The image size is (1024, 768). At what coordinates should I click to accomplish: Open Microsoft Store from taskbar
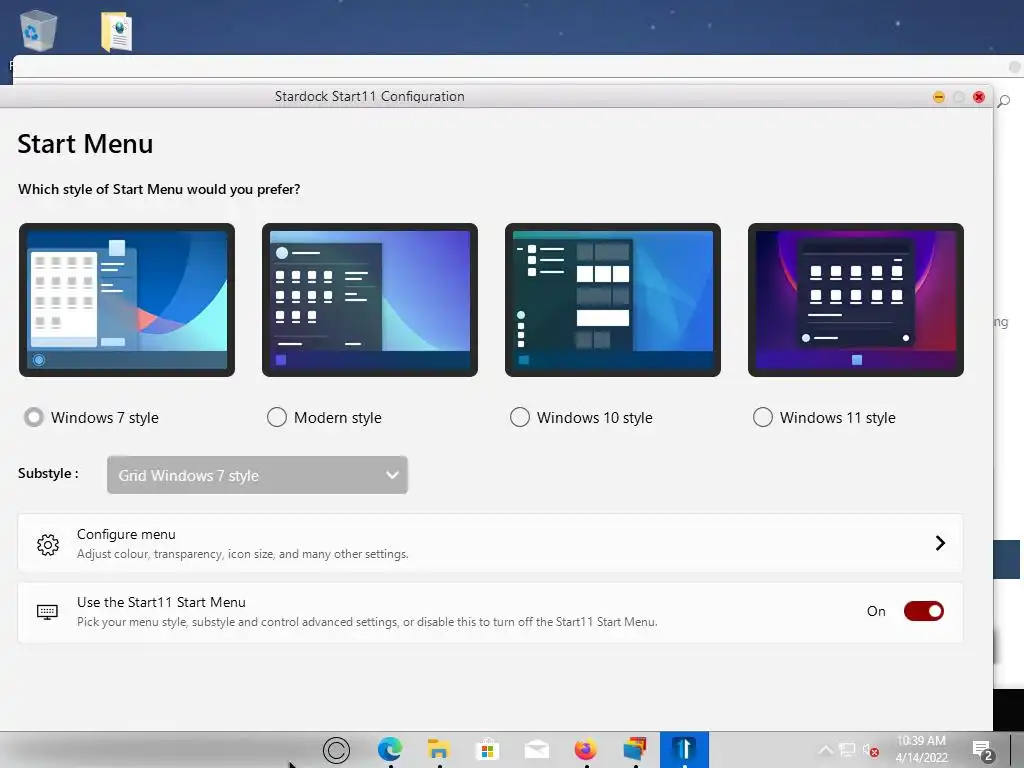click(487, 750)
